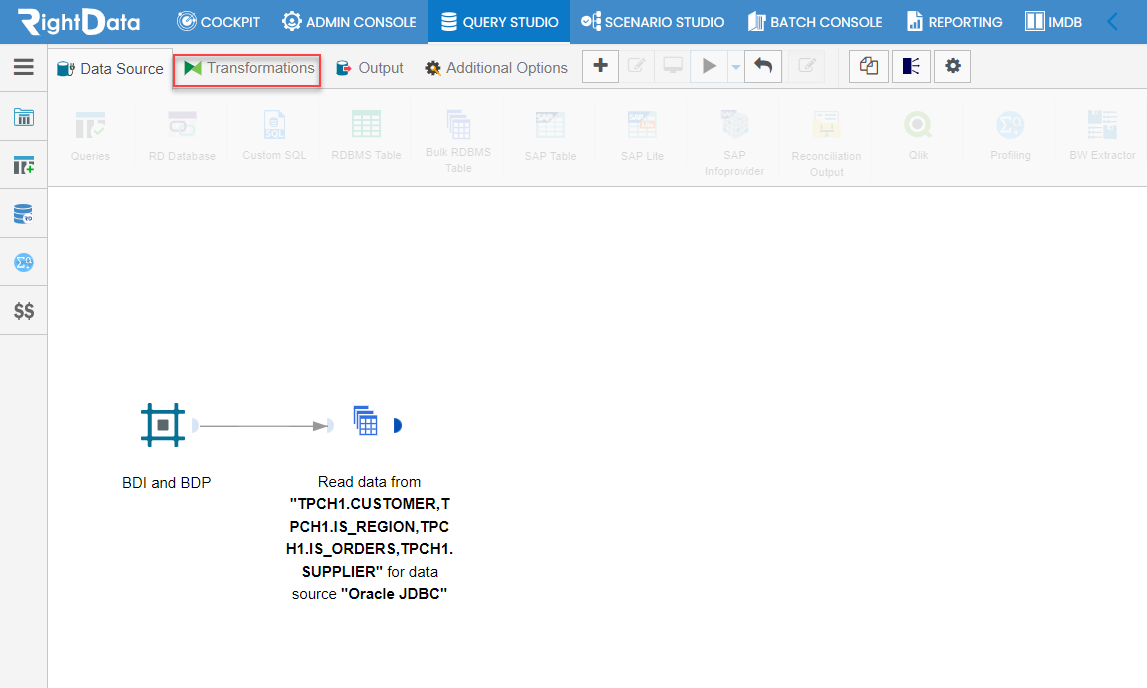The height and width of the screenshot is (688, 1147).
Task: Duplicate query using the copy icon
Action: point(868,66)
